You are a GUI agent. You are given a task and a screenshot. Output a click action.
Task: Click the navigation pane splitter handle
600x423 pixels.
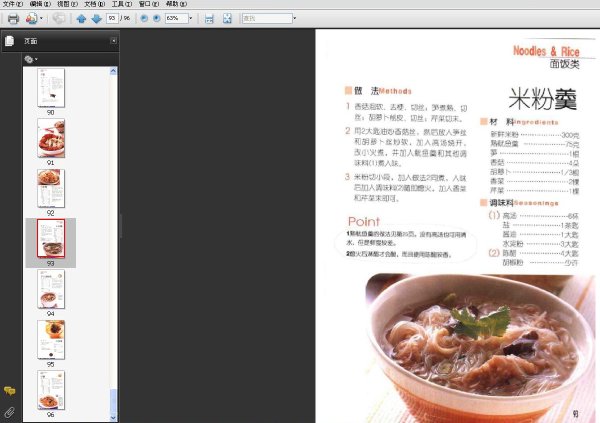click(x=121, y=226)
